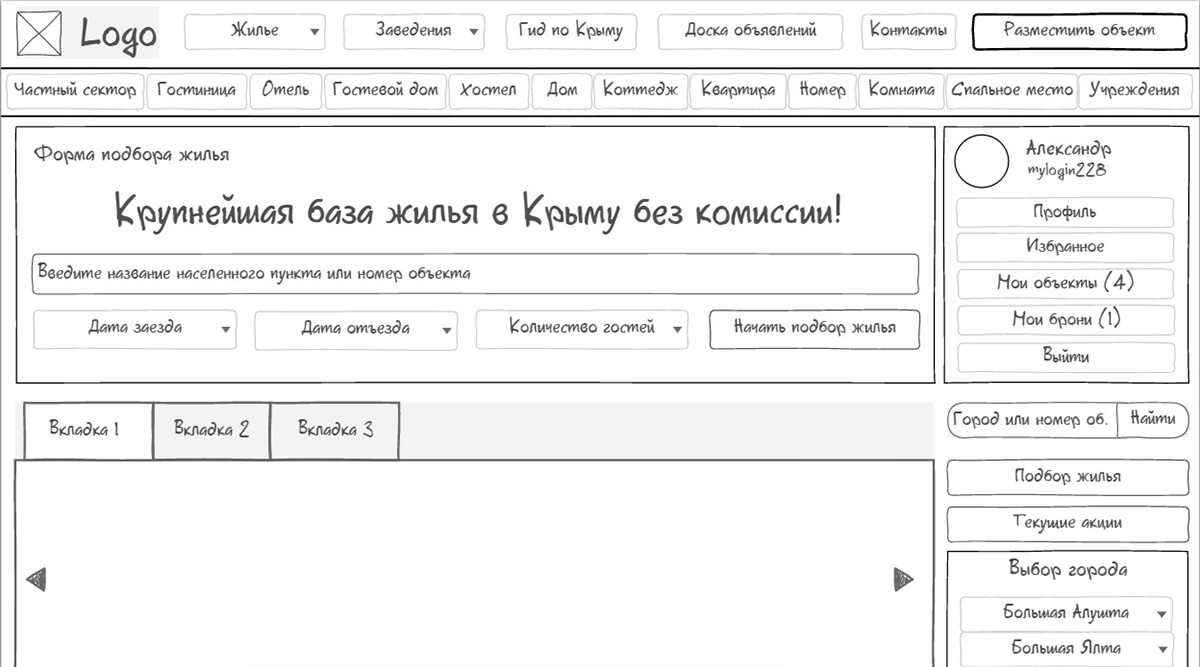Open Мои объекты (4)
The height and width of the screenshot is (667, 1200).
pyautogui.click(x=1065, y=283)
